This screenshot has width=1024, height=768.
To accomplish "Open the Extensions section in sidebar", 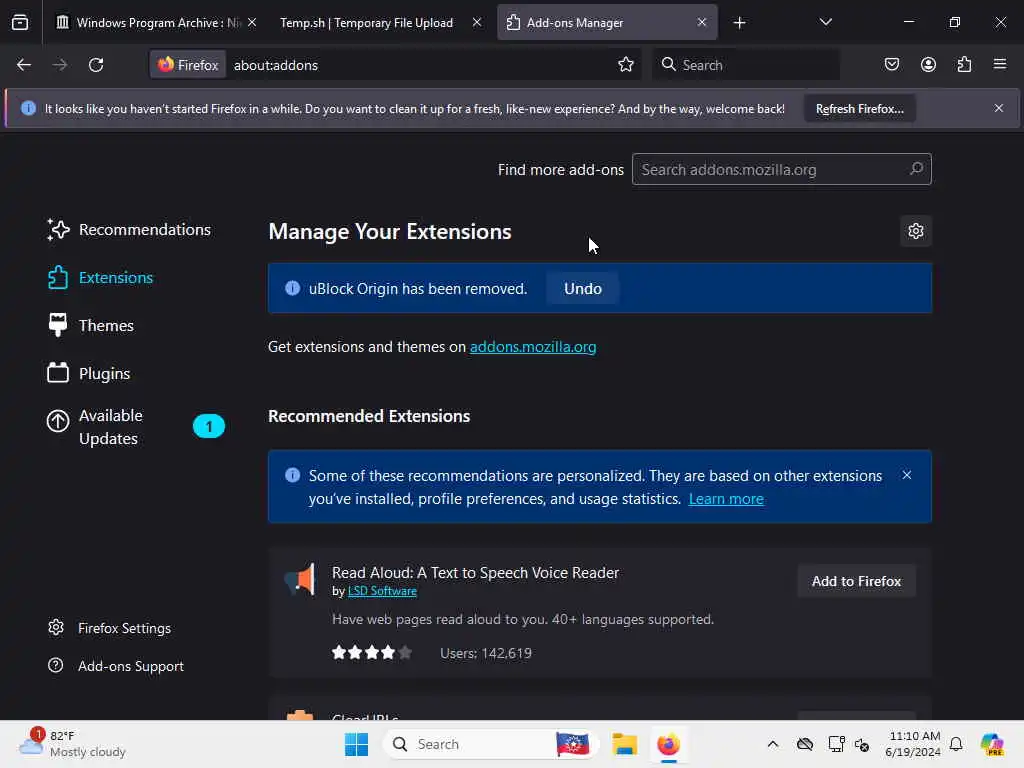I will [101, 278].
